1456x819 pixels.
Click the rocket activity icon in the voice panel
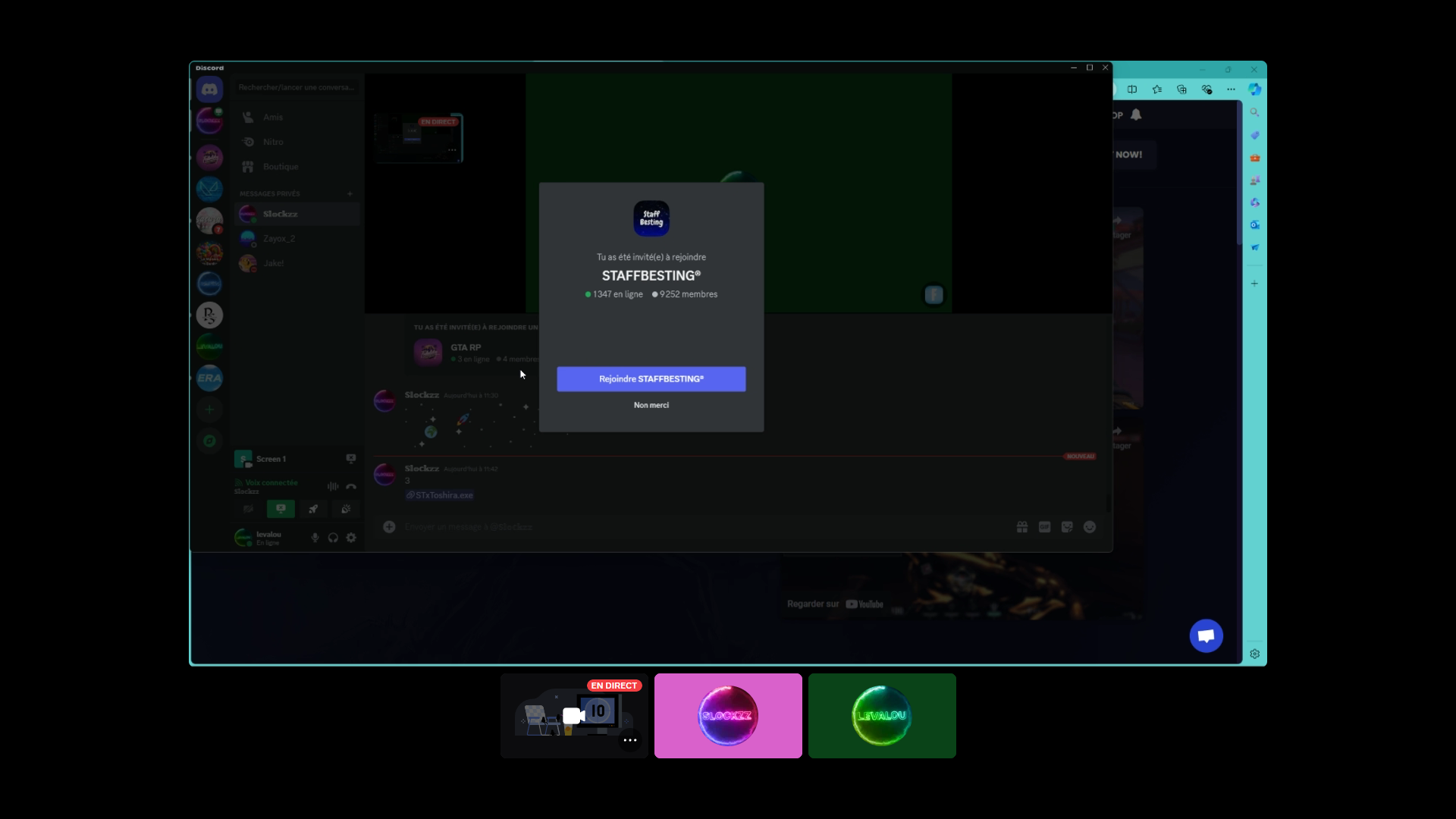(x=313, y=509)
